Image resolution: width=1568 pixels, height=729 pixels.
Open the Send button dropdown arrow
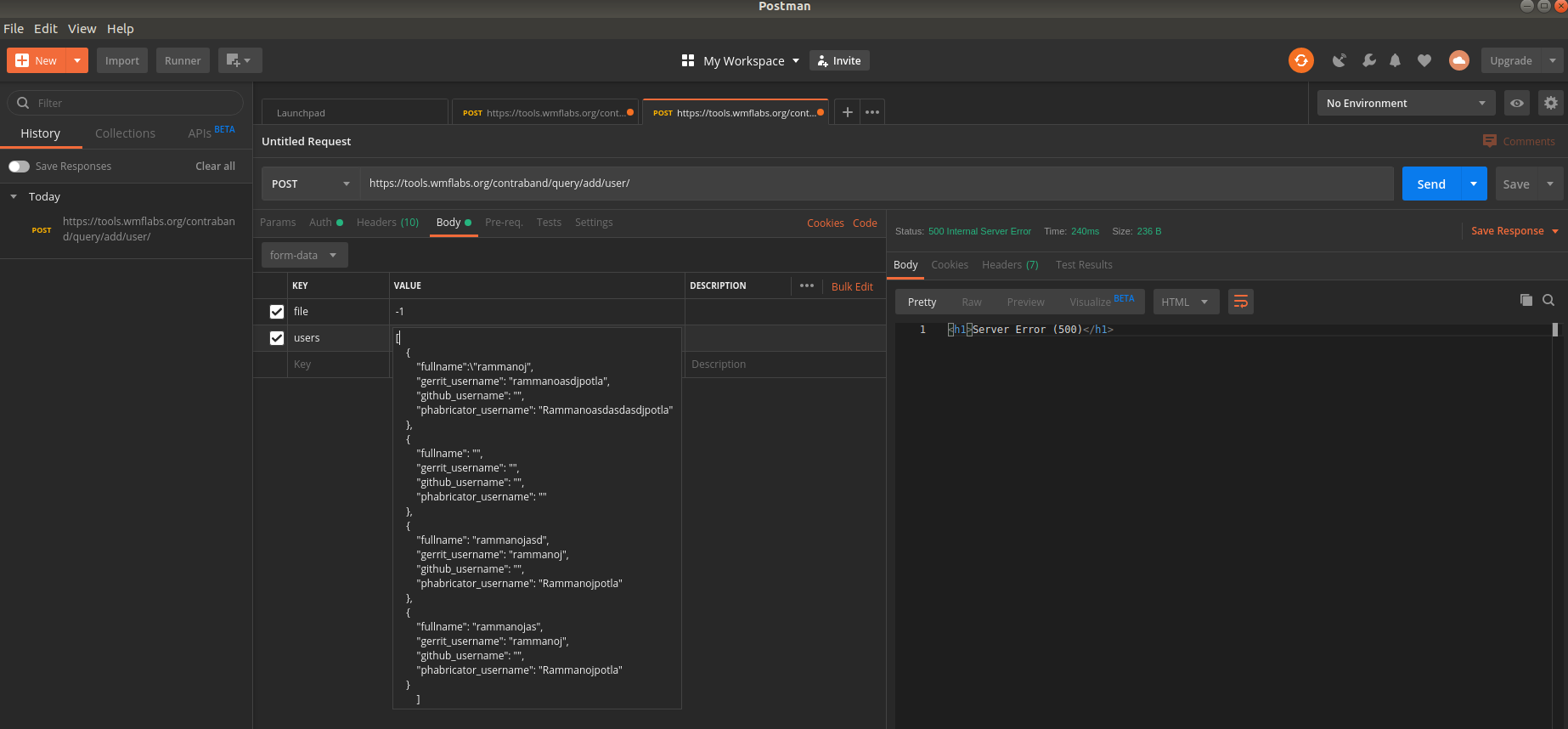(1474, 184)
